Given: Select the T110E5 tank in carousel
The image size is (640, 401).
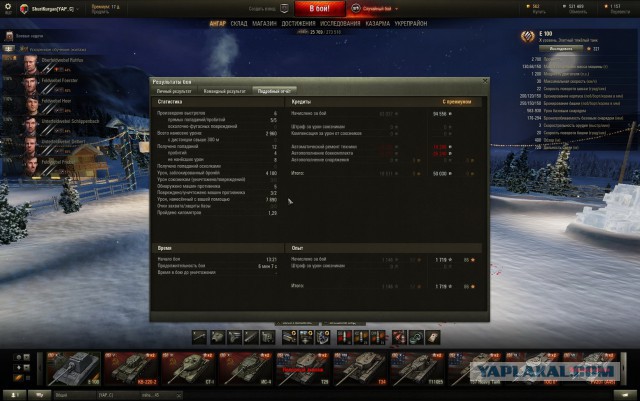Looking at the screenshot, I should [418, 369].
